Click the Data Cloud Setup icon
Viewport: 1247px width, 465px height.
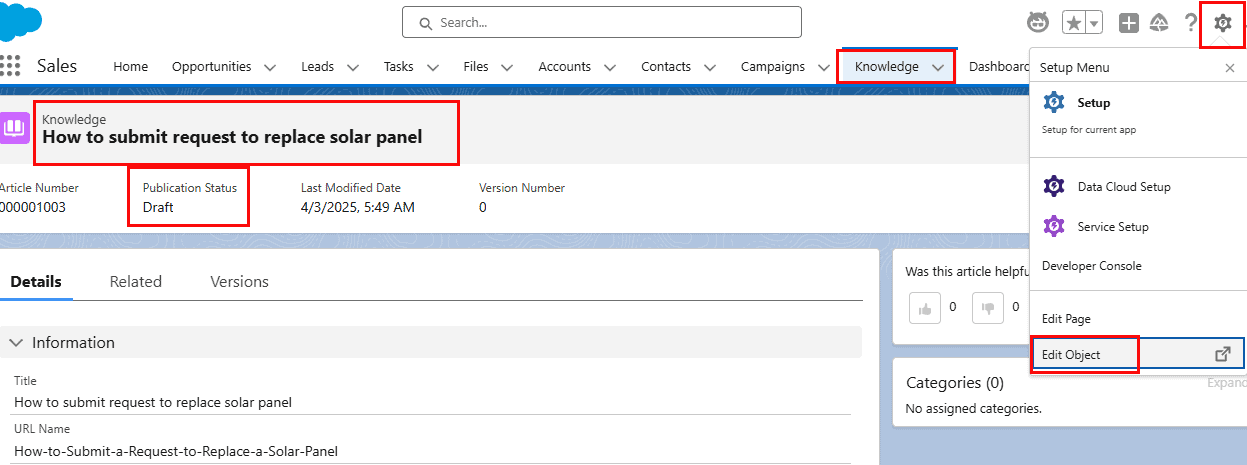click(x=1054, y=186)
